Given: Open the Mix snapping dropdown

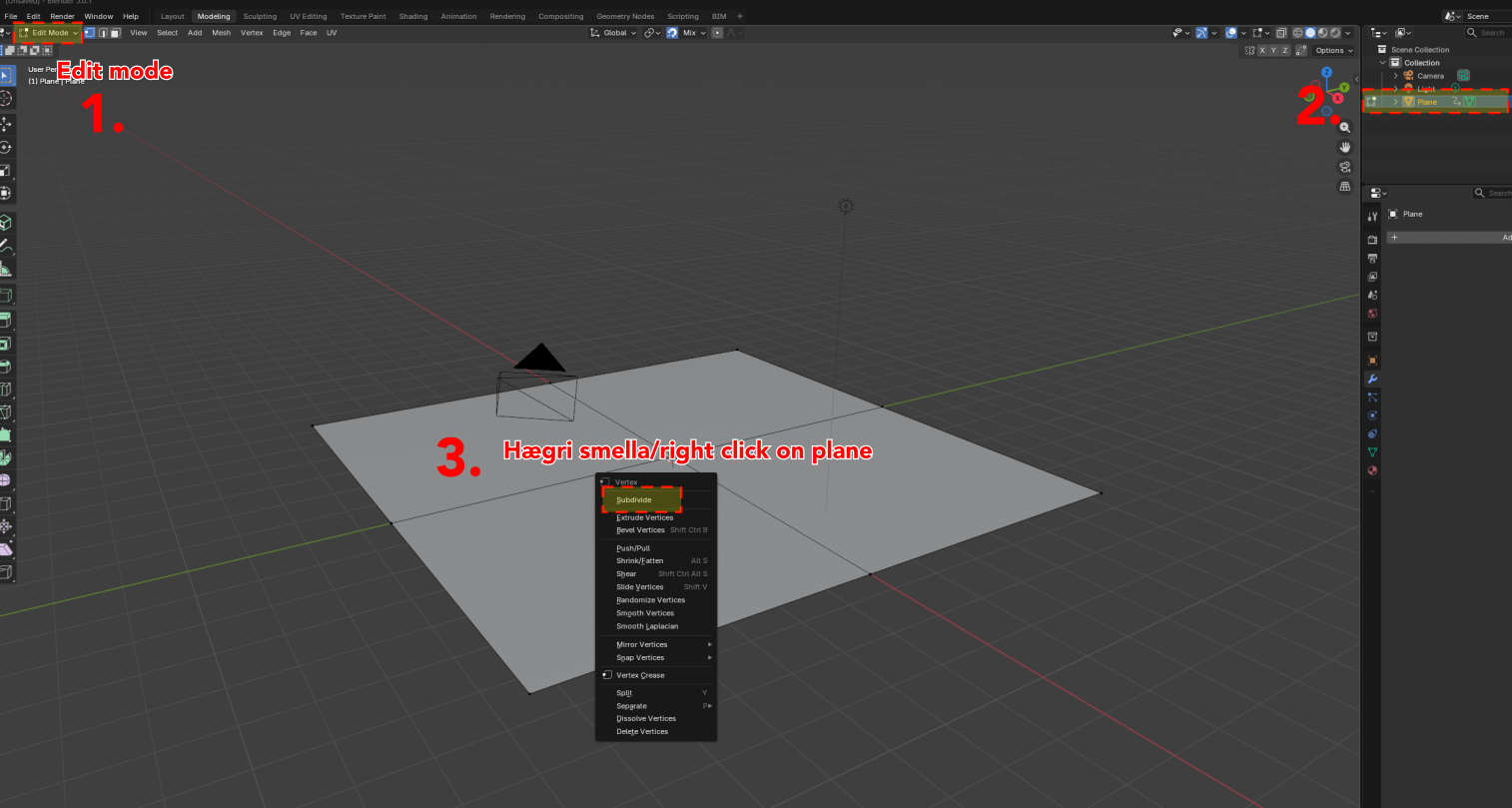Looking at the screenshot, I should click(x=694, y=33).
